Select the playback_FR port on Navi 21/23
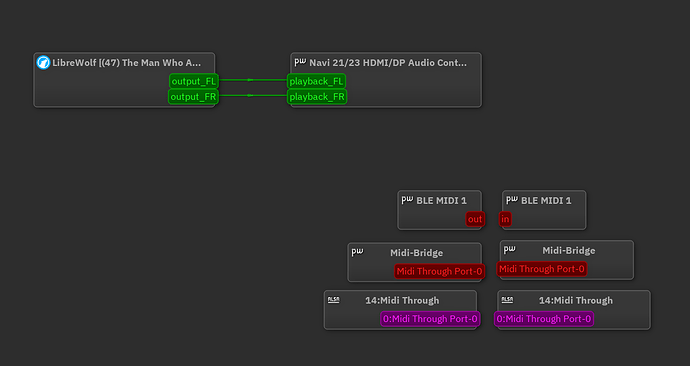The height and width of the screenshot is (366, 690). 317,97
